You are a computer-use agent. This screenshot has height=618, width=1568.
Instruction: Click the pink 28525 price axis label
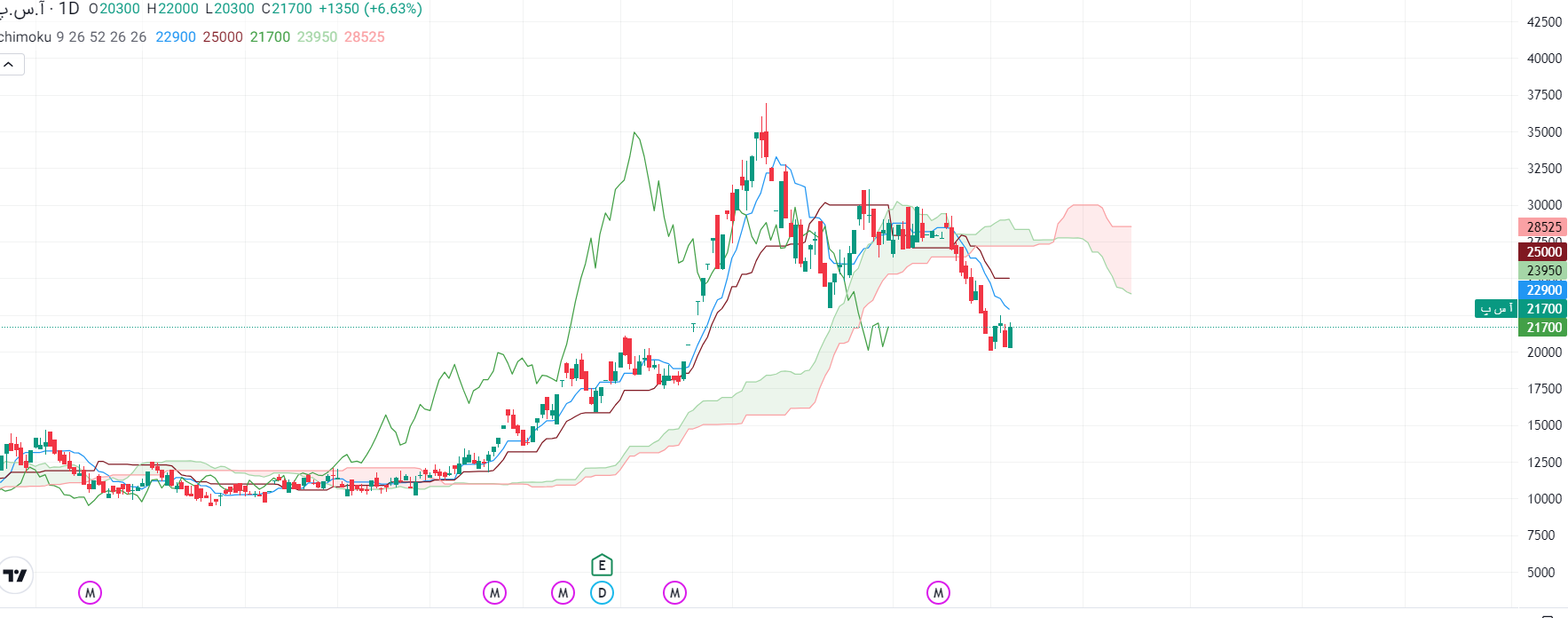coord(1543,227)
